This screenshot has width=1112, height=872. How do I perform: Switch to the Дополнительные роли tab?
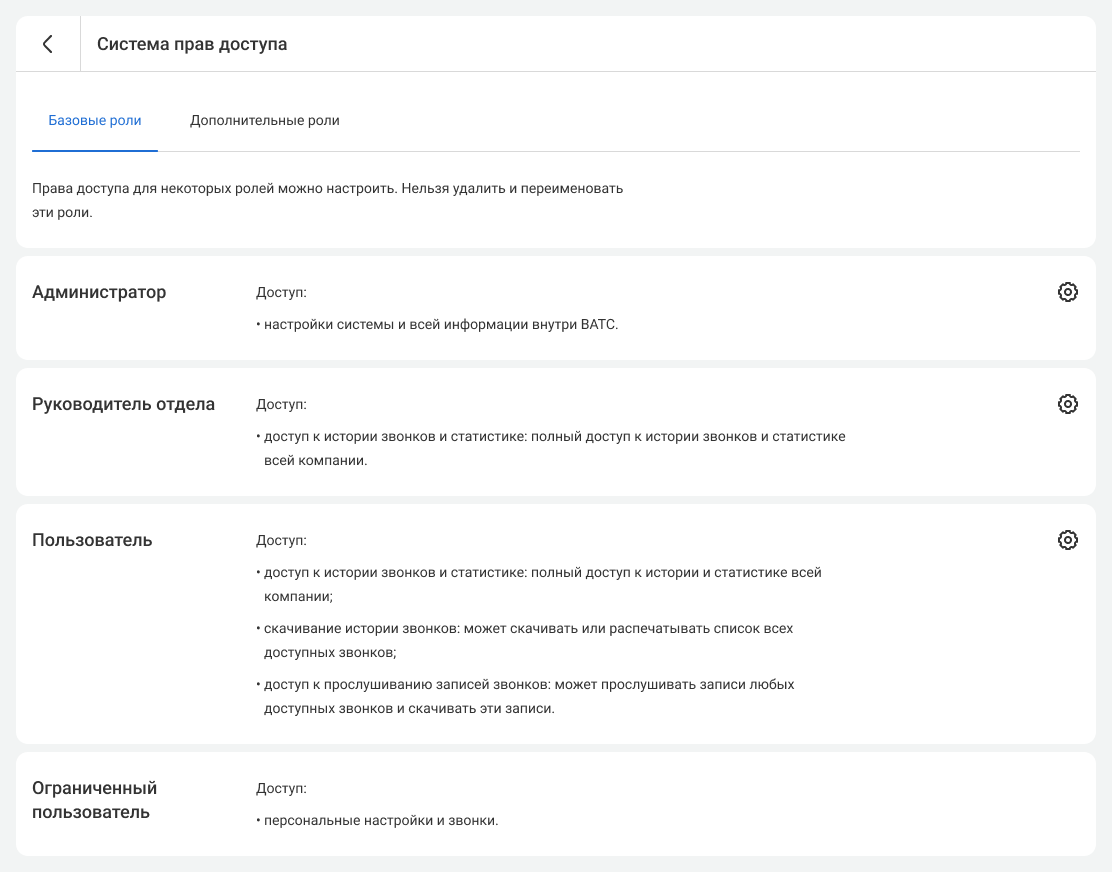pyautogui.click(x=265, y=121)
